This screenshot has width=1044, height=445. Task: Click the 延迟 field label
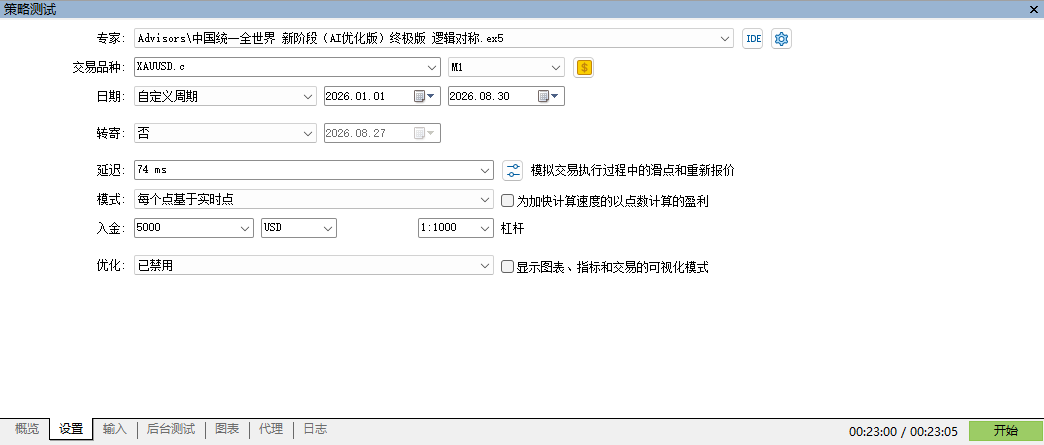111,170
